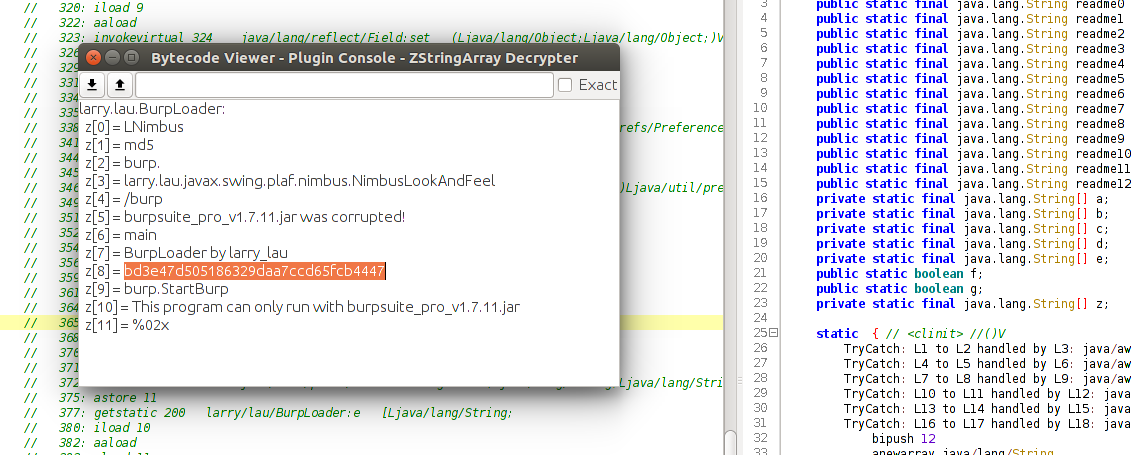Click the z[11] = %02x line
The width and height of the screenshot is (1131, 455).
pyautogui.click(x=128, y=325)
